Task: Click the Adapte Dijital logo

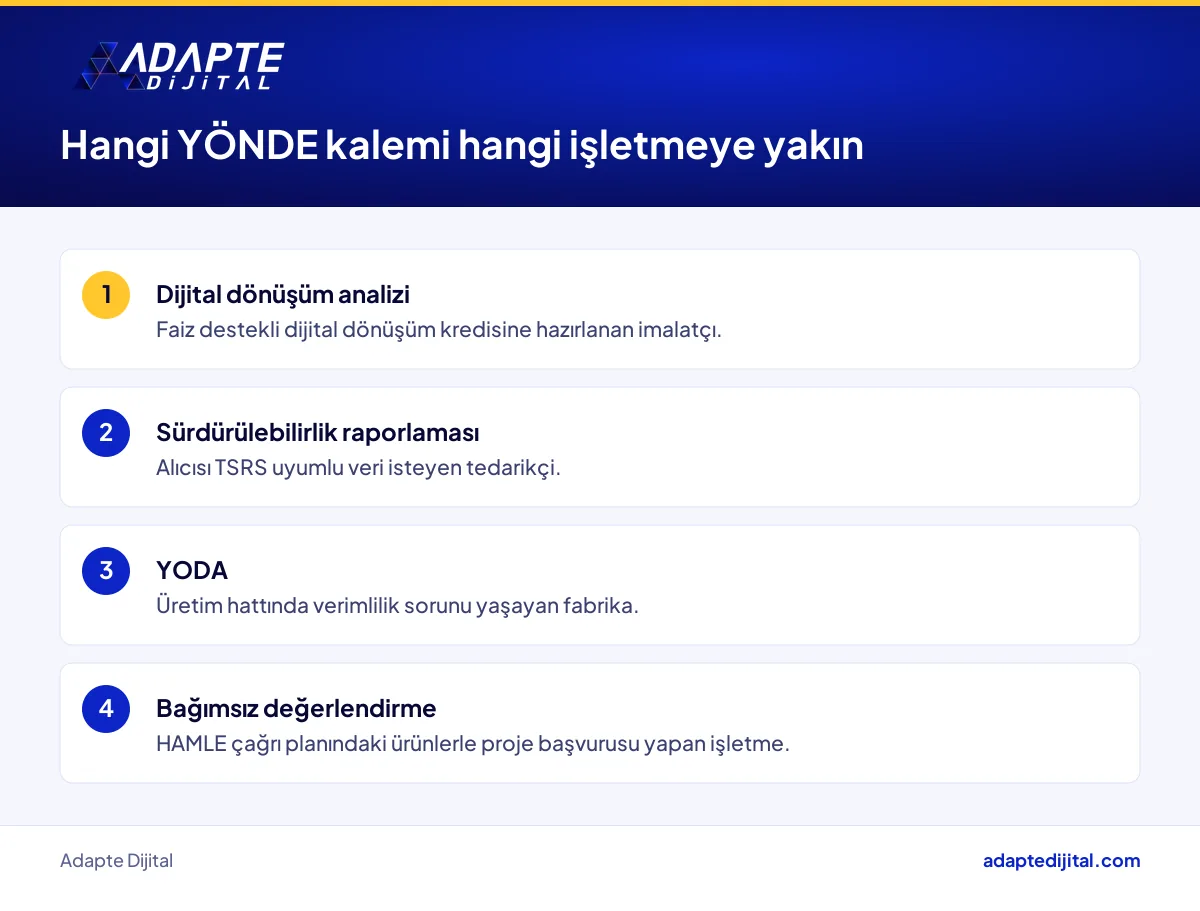Action: pyautogui.click(x=180, y=67)
